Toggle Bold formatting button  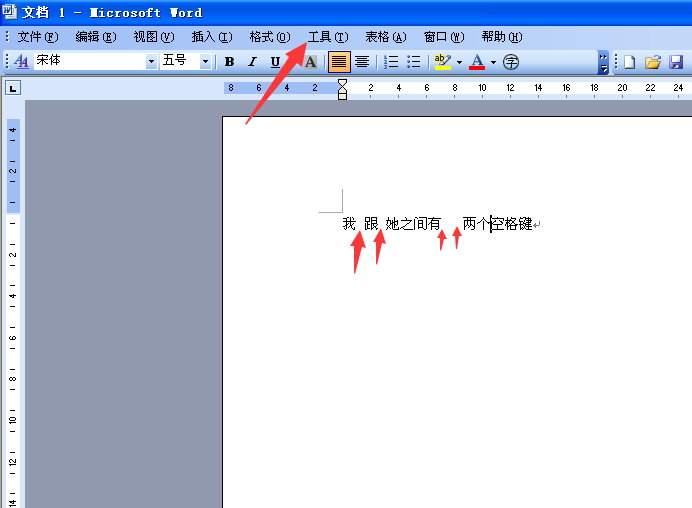[229, 62]
